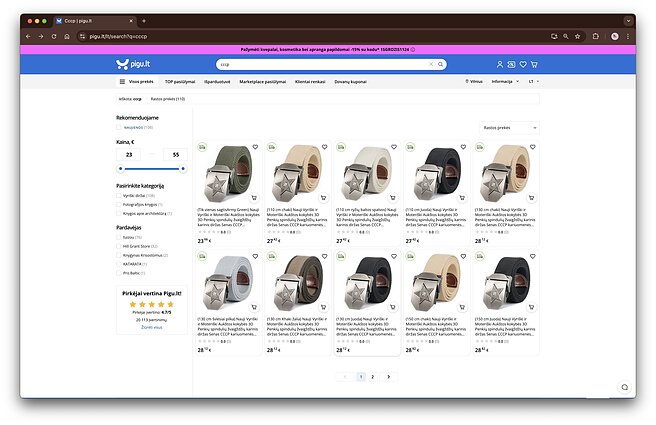Open the shopping cart icon in header
The image size is (656, 425).
pos(534,64)
